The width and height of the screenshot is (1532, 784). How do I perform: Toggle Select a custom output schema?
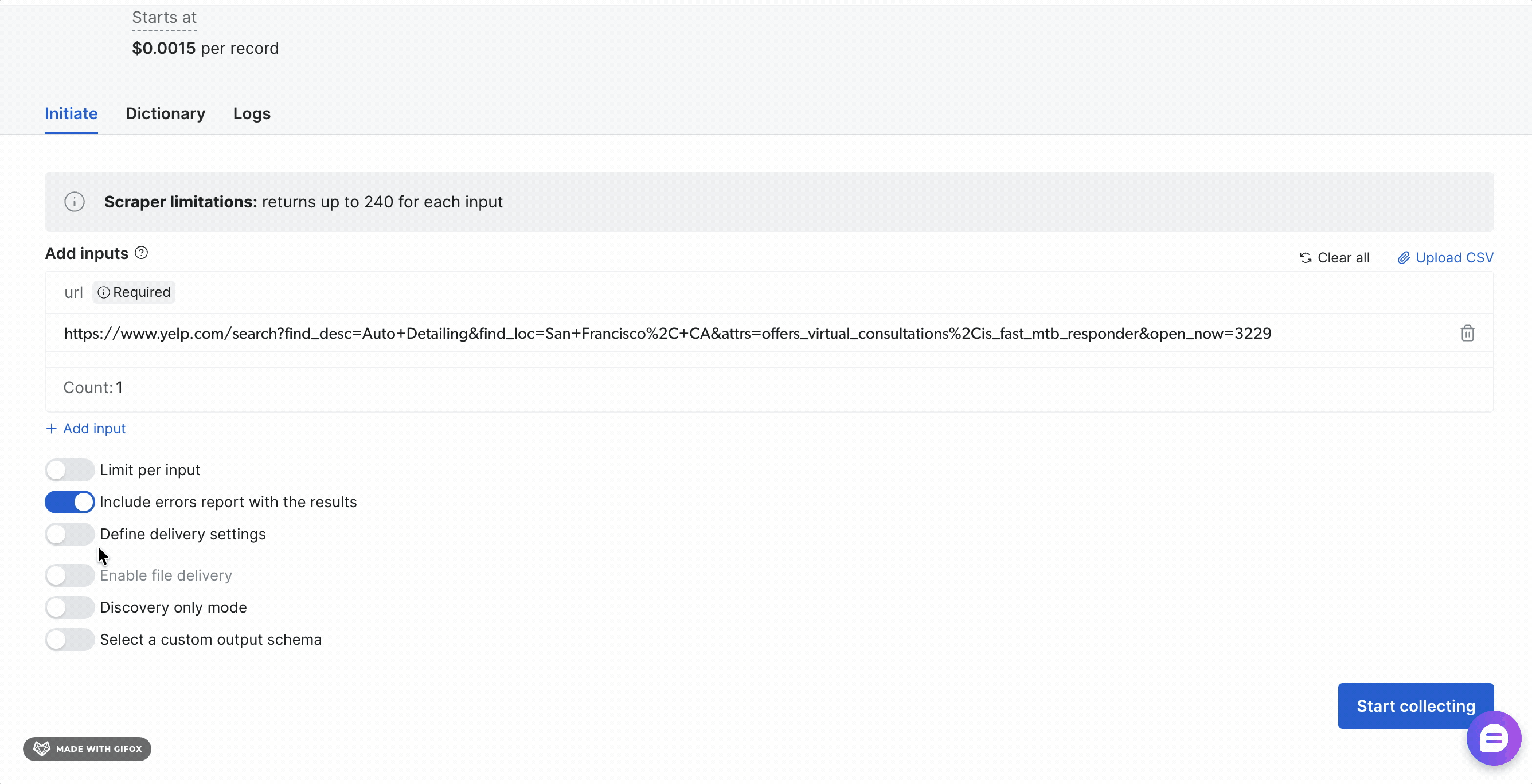(69, 640)
